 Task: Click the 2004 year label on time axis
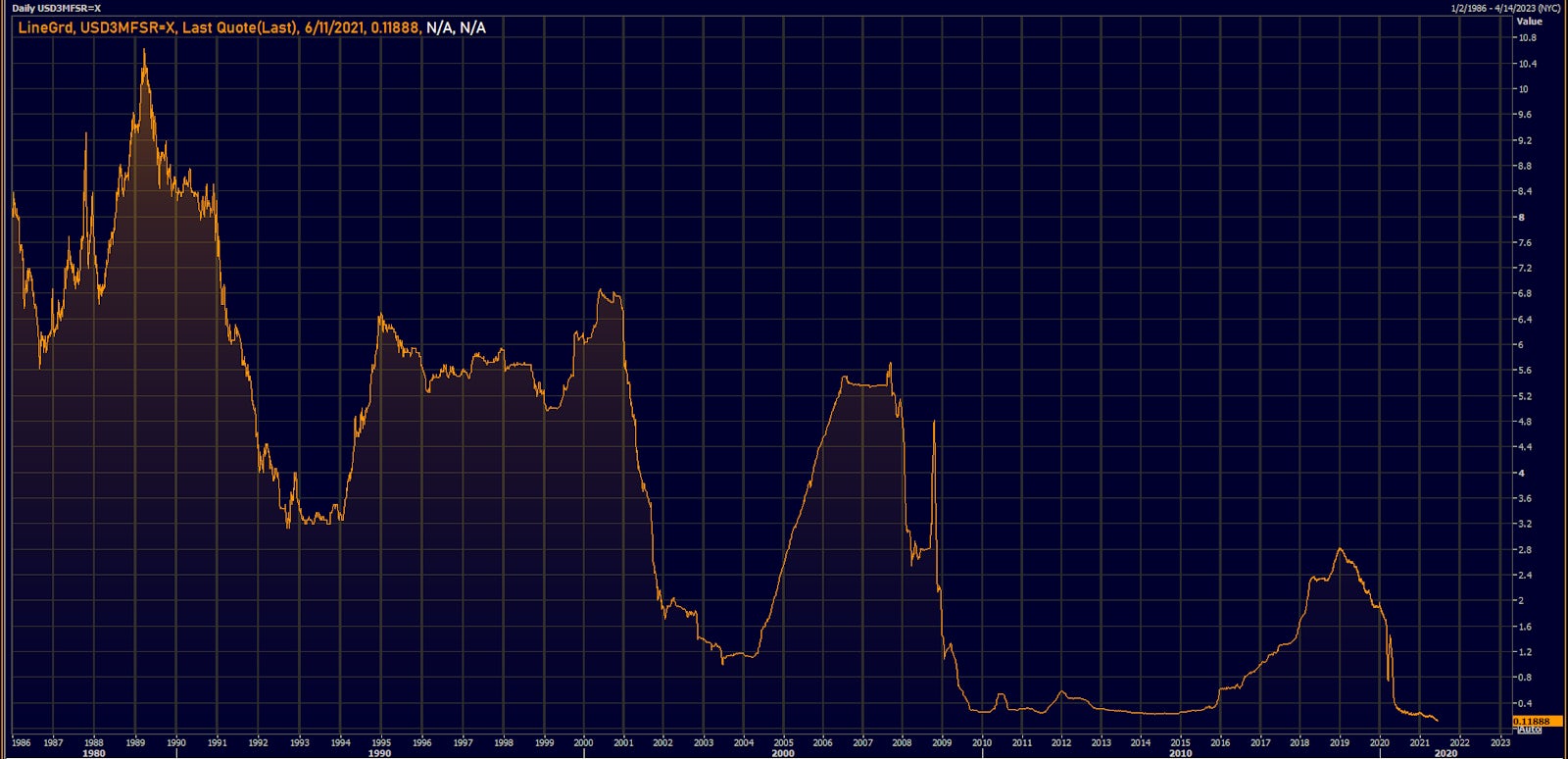744,742
